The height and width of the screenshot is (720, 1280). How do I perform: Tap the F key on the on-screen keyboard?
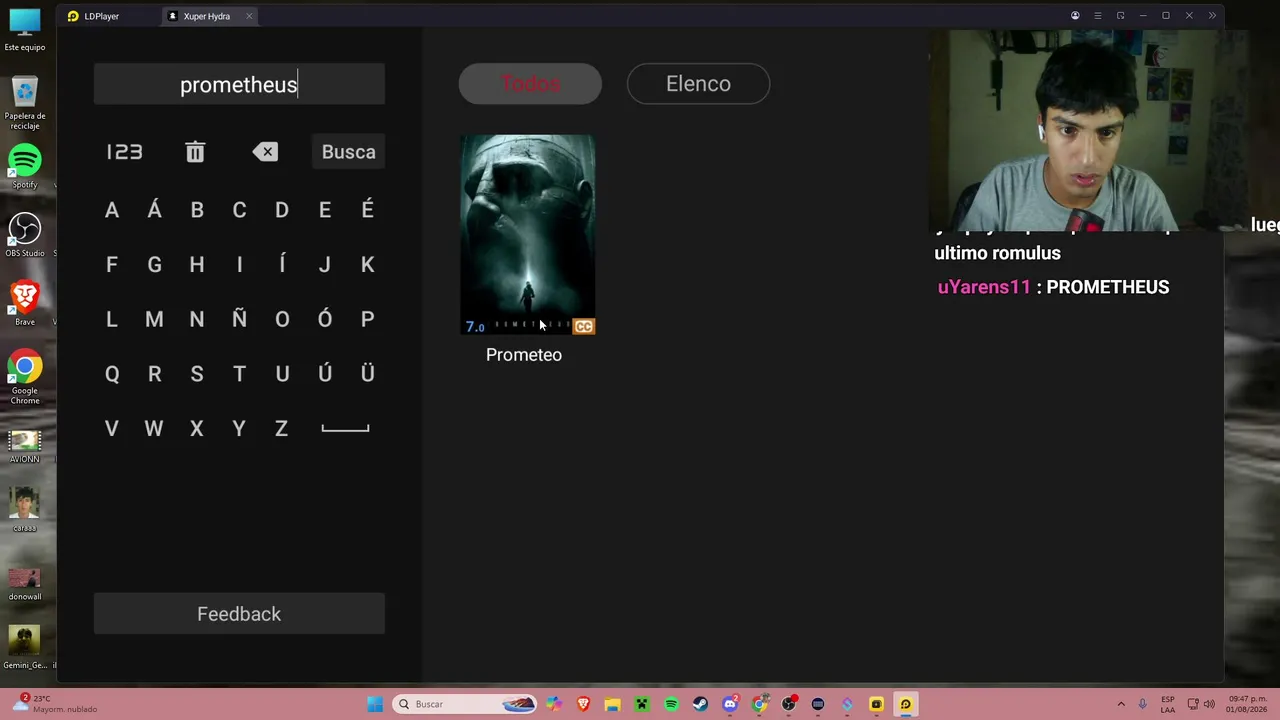[112, 265]
